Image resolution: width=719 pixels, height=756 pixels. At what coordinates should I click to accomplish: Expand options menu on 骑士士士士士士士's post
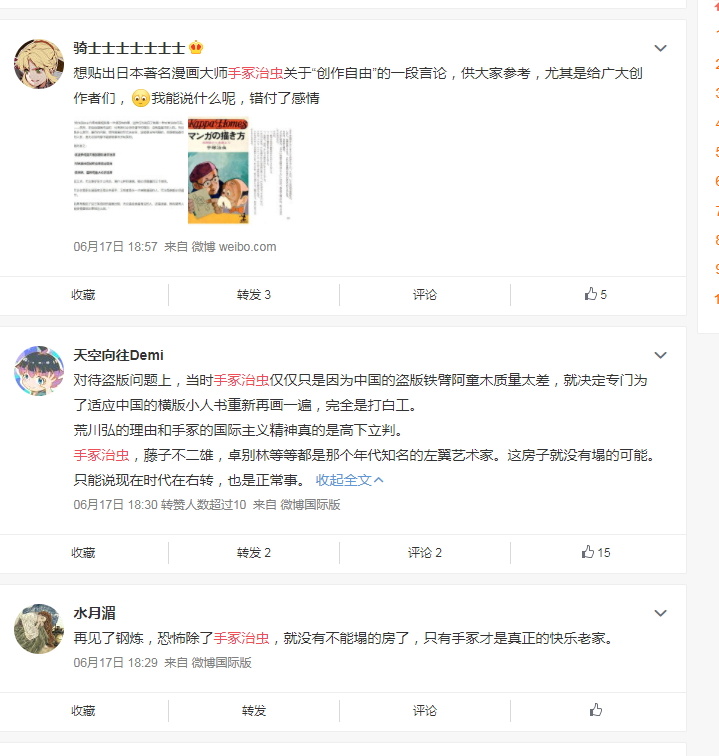[x=660, y=48]
